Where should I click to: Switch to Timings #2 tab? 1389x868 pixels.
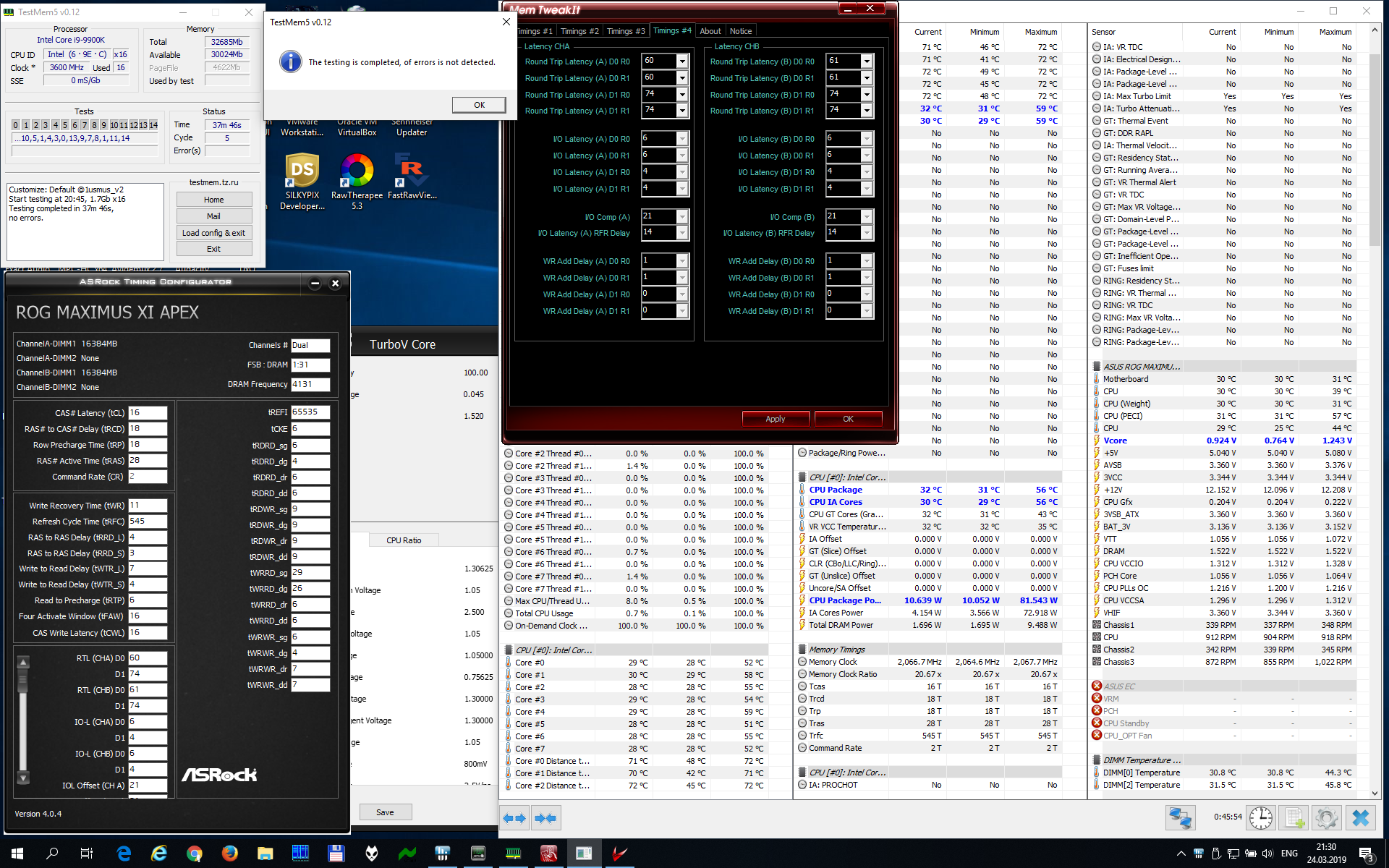click(x=579, y=31)
